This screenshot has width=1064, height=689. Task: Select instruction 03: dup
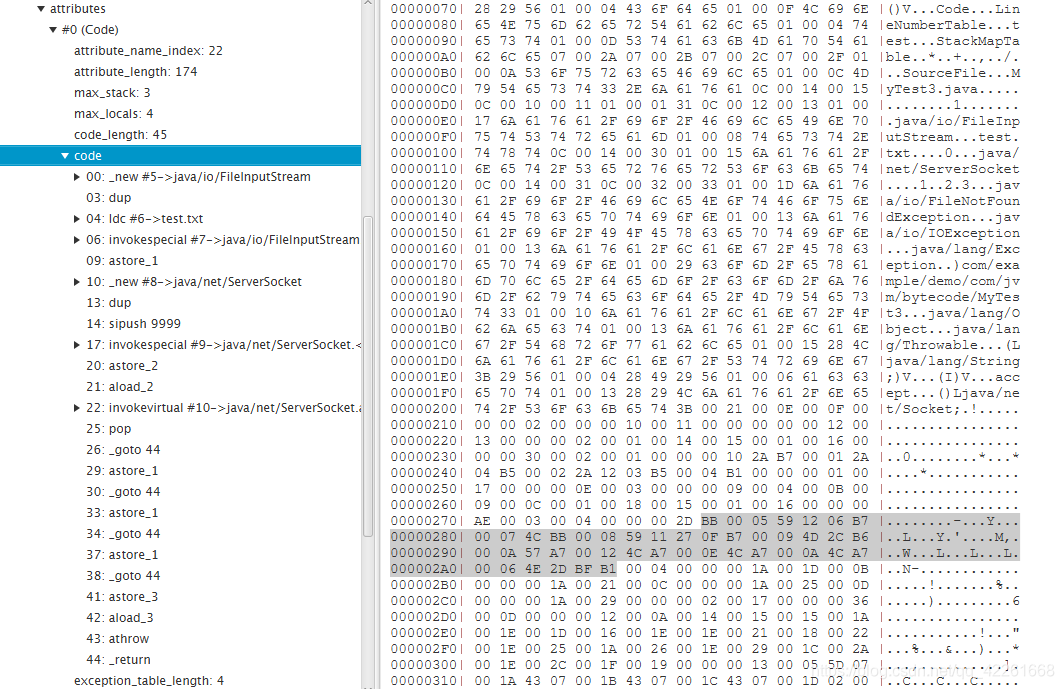pos(109,198)
